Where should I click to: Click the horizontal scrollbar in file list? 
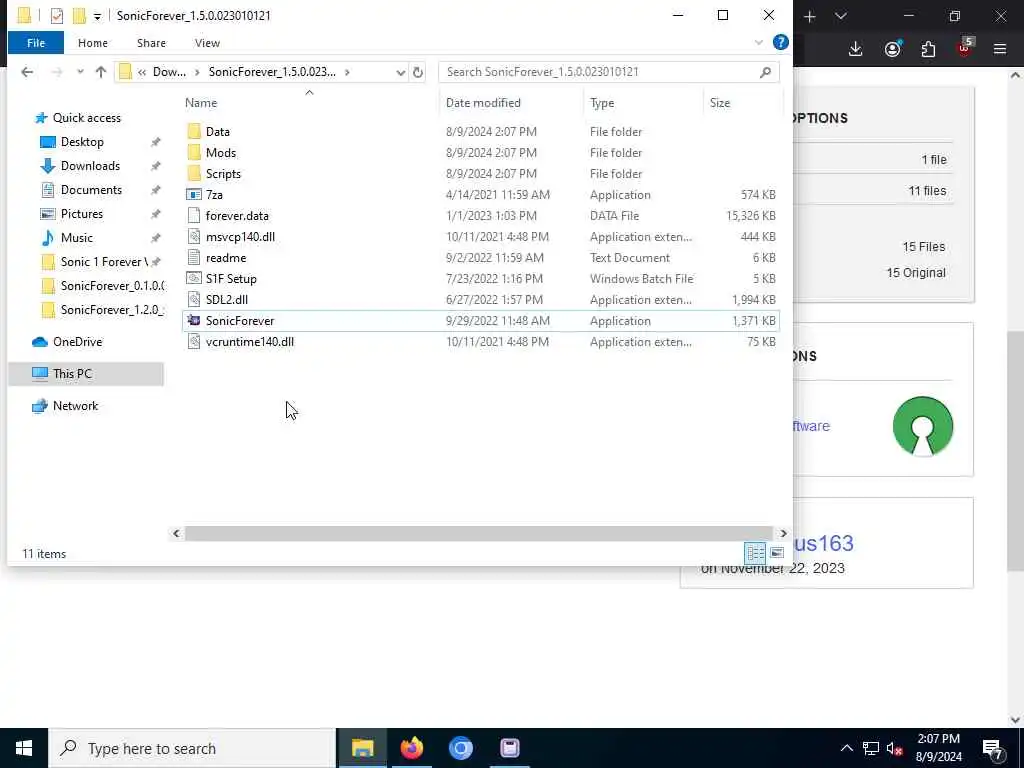tap(479, 533)
